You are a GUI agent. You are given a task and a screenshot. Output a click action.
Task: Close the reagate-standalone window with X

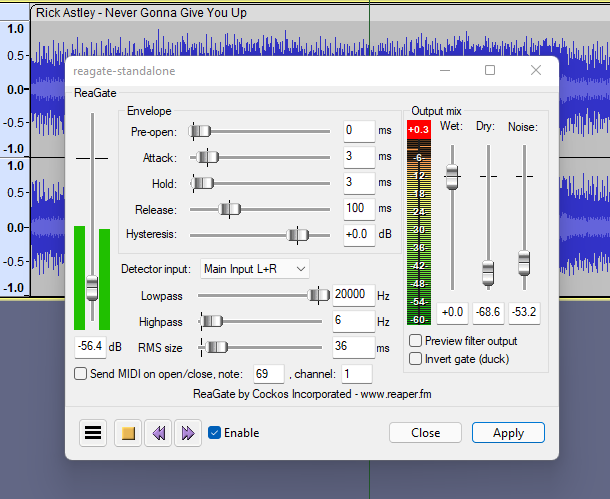pos(536,70)
